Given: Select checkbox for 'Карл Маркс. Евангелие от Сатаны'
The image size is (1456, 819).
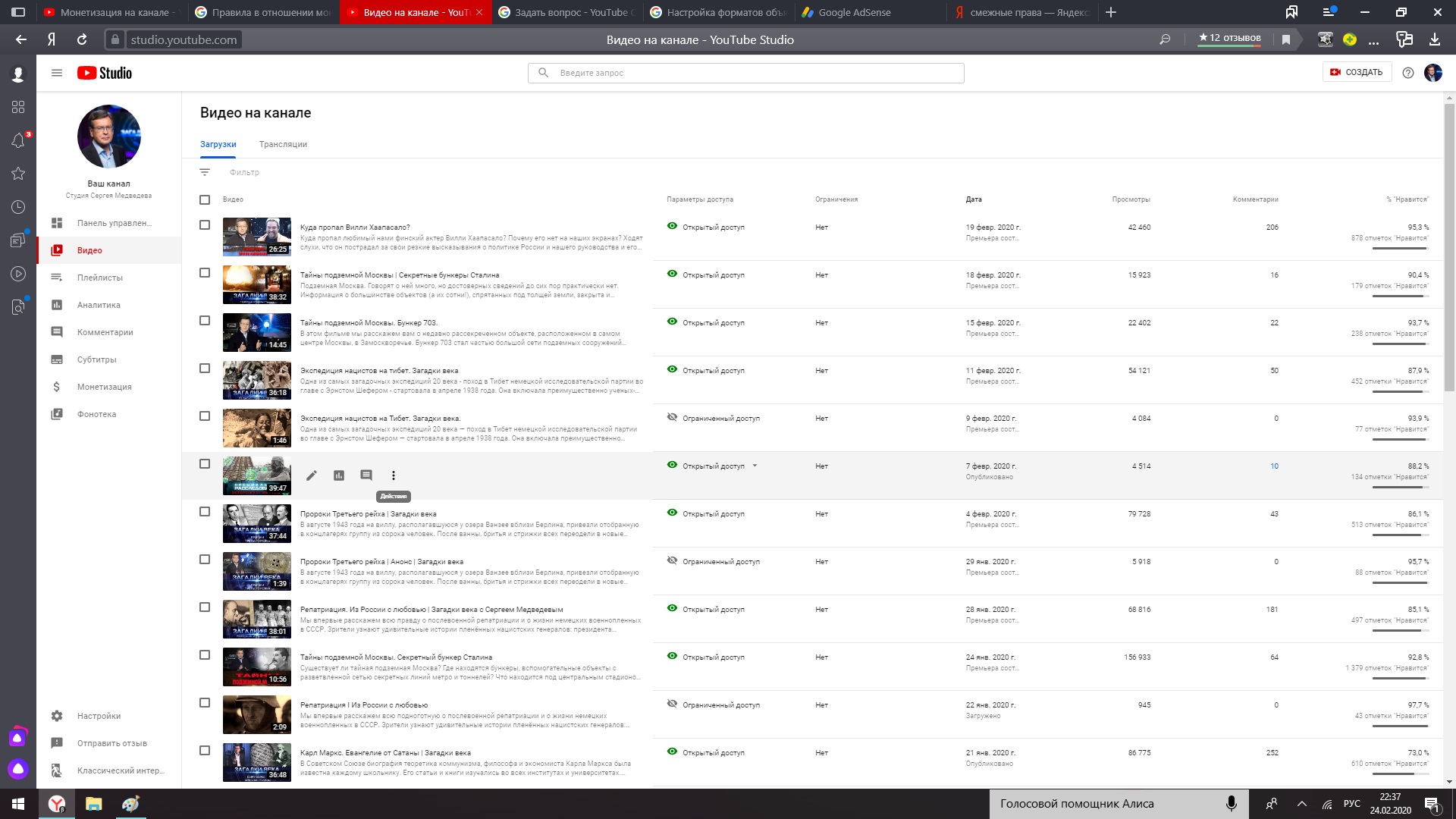Looking at the screenshot, I should pyautogui.click(x=205, y=751).
